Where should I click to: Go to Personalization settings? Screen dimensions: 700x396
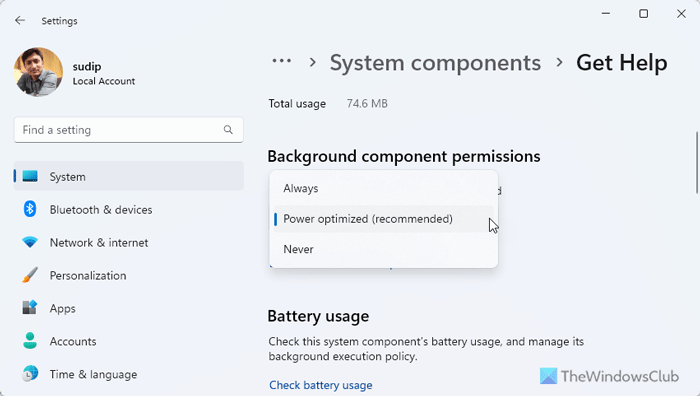click(129, 275)
